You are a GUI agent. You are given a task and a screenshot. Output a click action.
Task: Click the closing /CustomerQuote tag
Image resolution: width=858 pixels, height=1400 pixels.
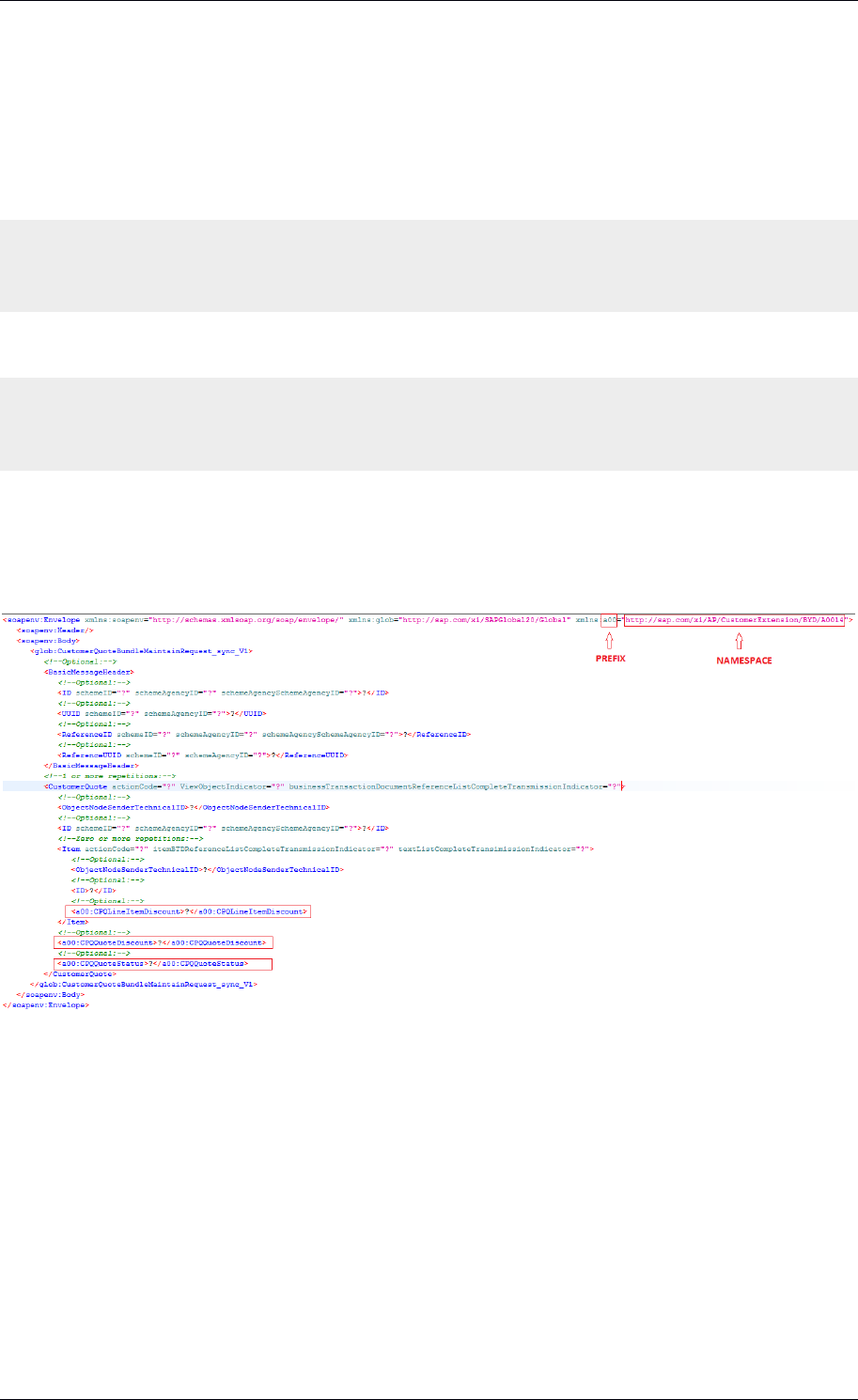pyautogui.click(x=80, y=973)
